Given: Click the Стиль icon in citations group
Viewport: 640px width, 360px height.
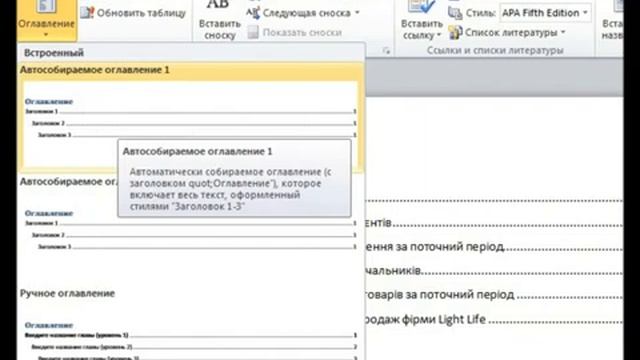Looking at the screenshot, I should tap(455, 13).
